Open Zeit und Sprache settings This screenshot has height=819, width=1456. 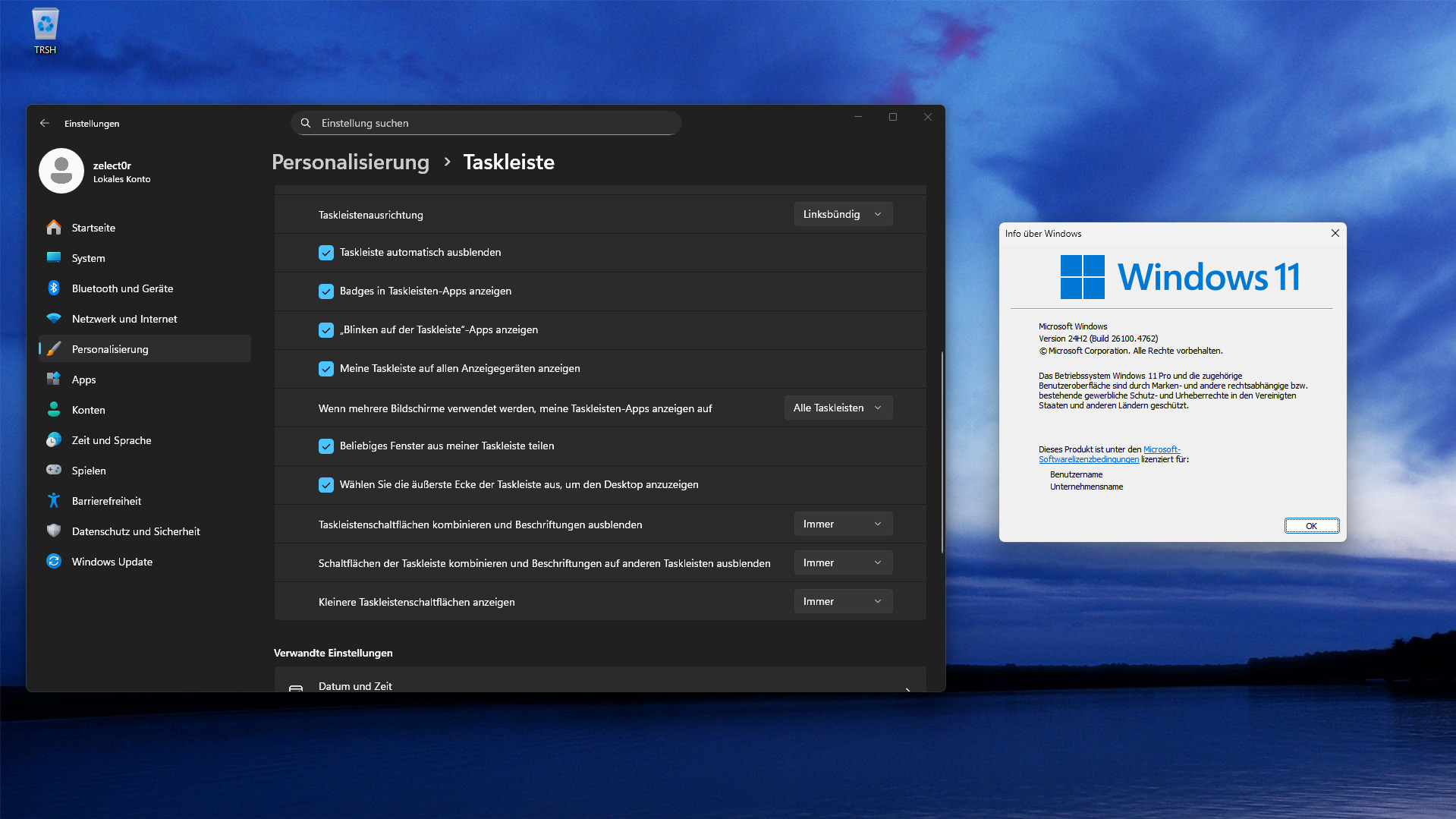pyautogui.click(x=145, y=440)
